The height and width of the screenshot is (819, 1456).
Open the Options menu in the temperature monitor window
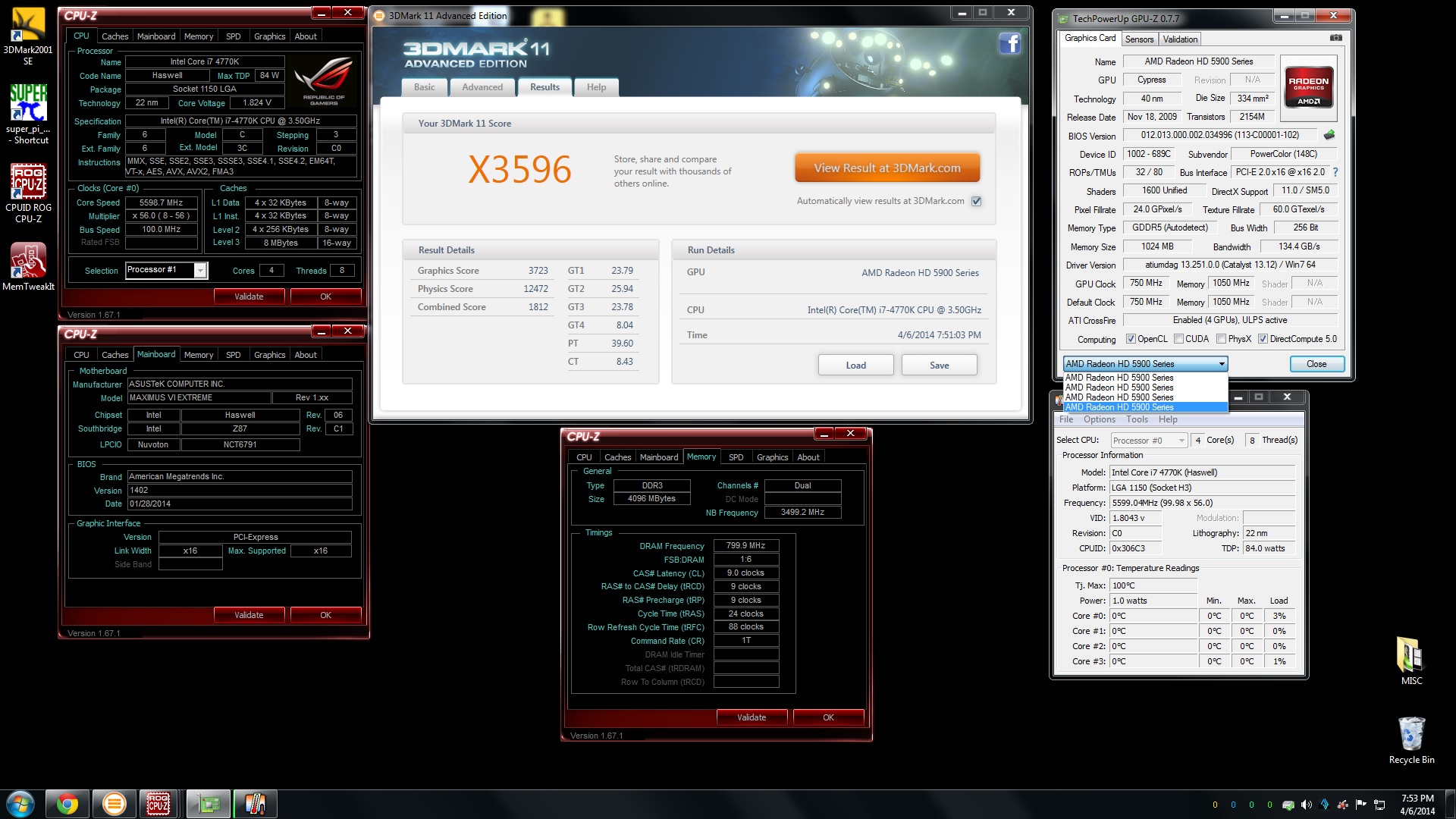click(x=1099, y=419)
